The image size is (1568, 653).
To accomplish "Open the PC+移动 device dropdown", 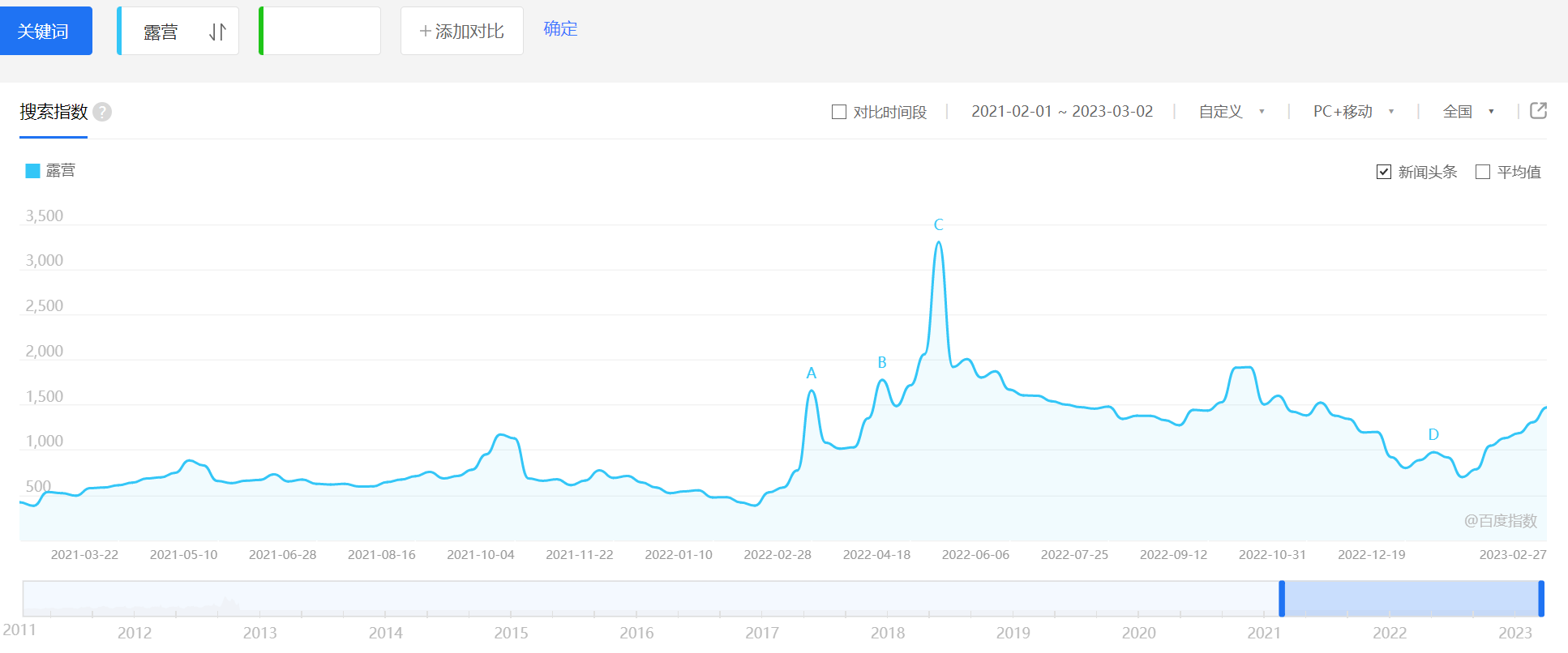I will [x=1352, y=112].
